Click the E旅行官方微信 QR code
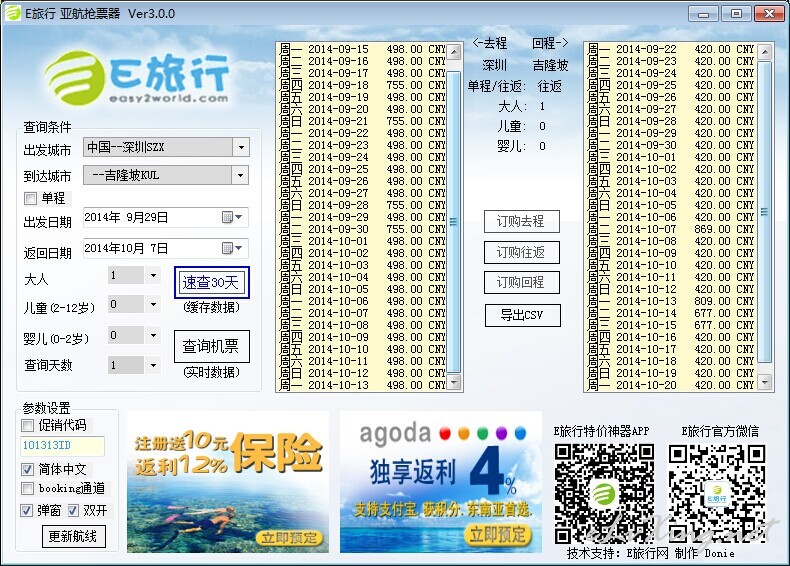Screen dimensions: 790x566 click(x=717, y=492)
